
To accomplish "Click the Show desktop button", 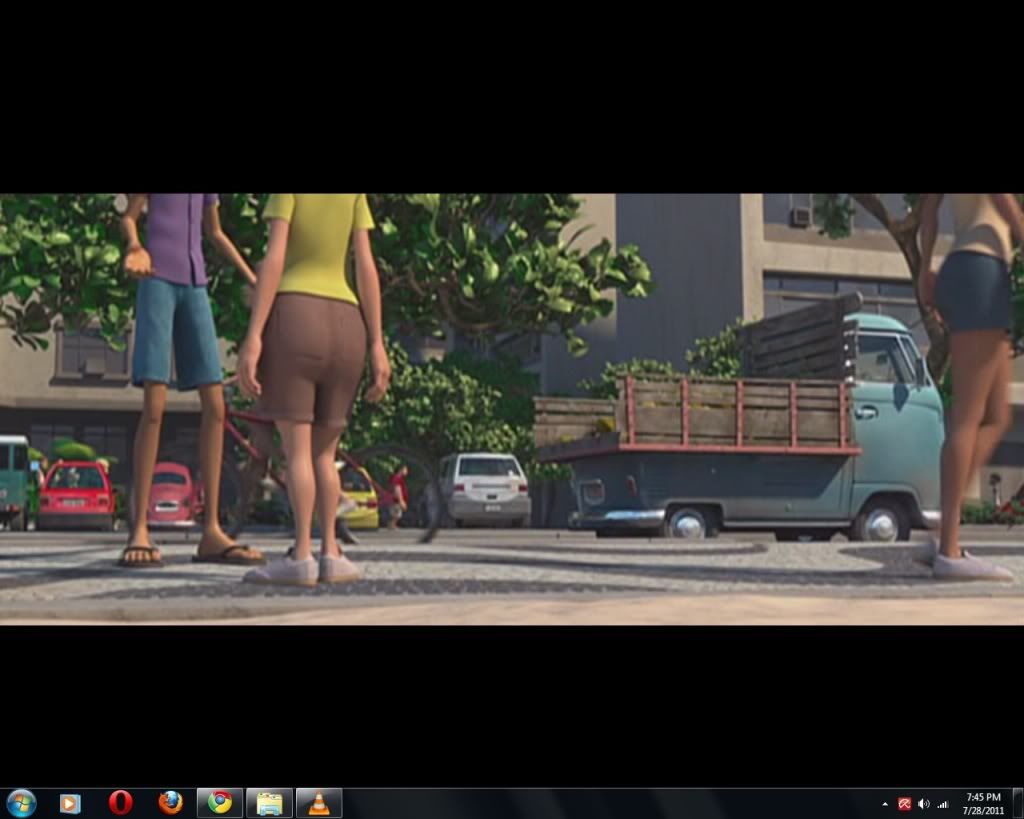I will click(x=1017, y=803).
